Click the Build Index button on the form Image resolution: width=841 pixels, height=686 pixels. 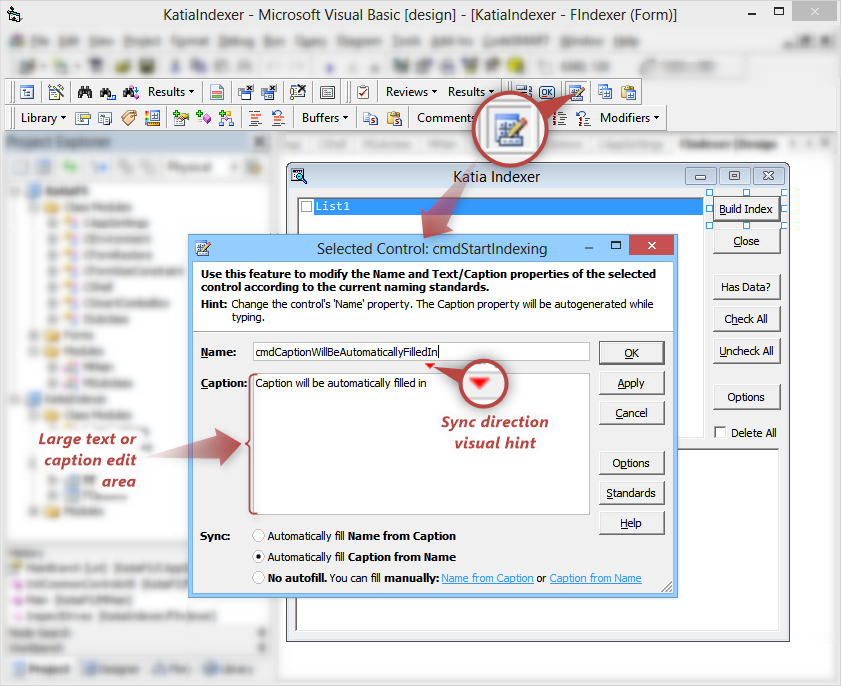tap(746, 209)
